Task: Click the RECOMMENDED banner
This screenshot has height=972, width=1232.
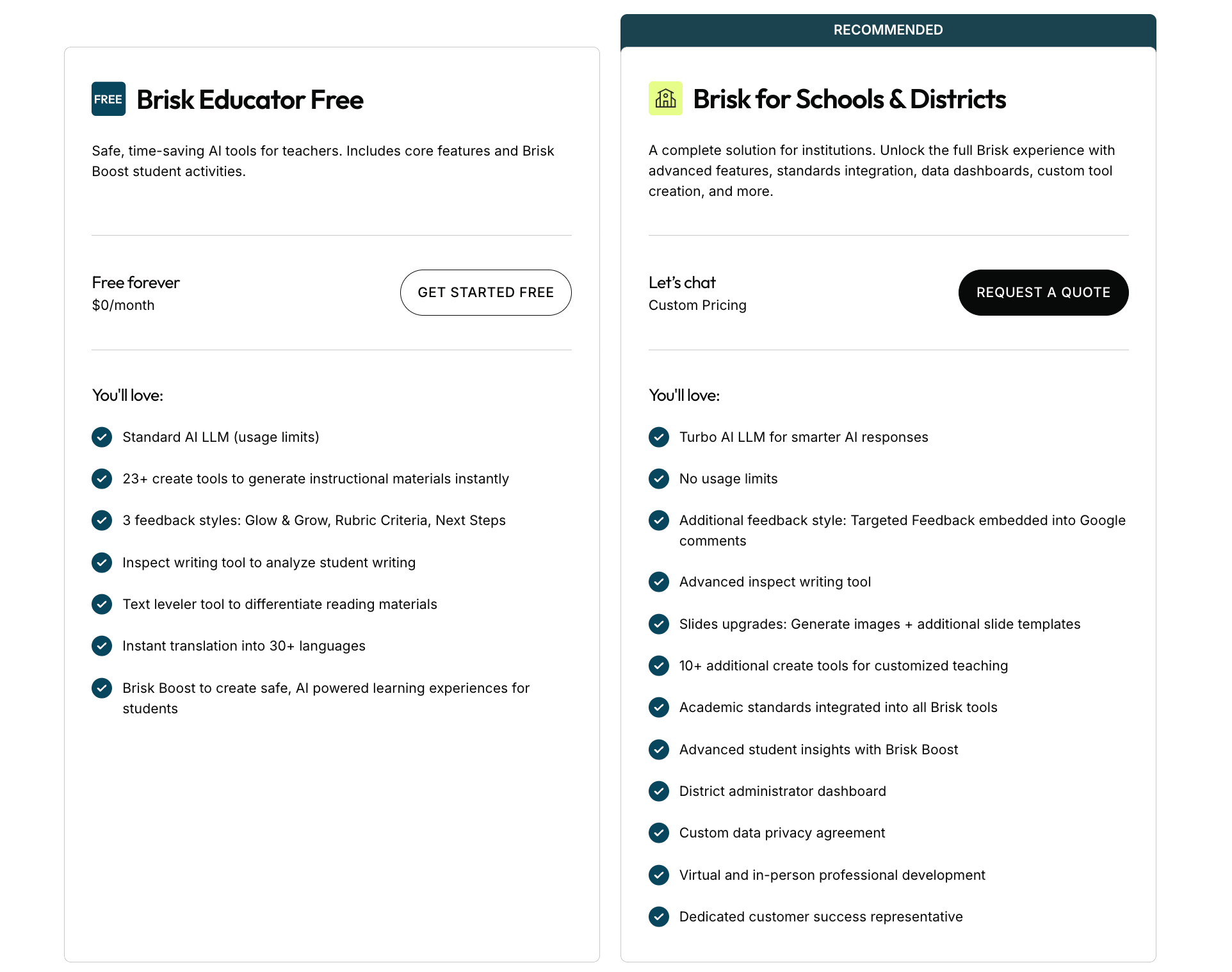Action: [888, 30]
